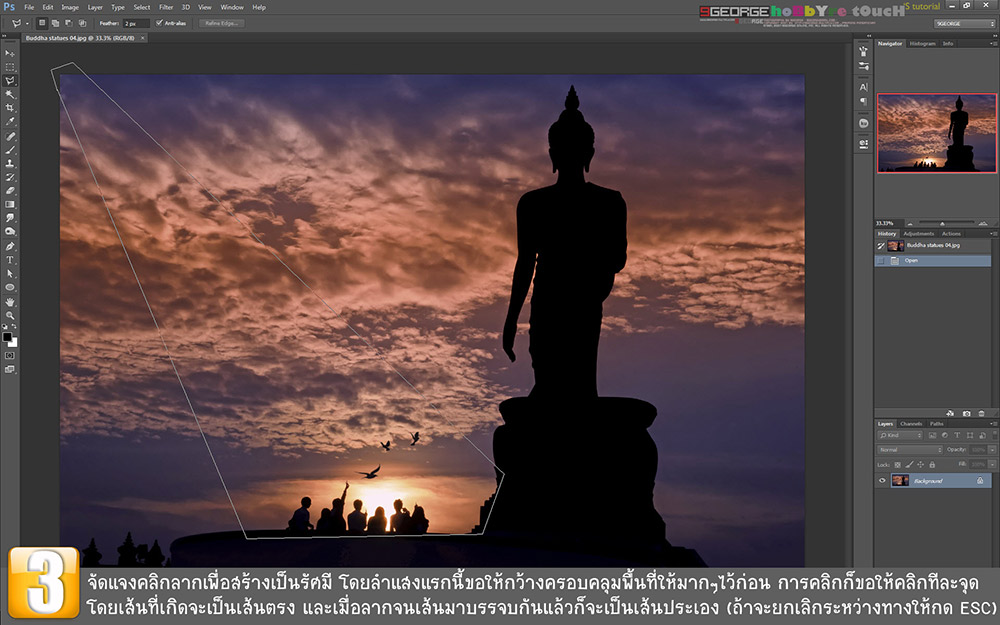Open the History panel flyout menu
This screenshot has height=625, width=1000.
pos(992,233)
